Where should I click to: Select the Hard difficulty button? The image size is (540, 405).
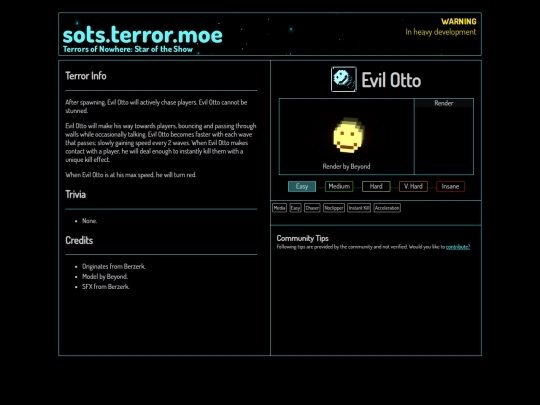coord(376,186)
